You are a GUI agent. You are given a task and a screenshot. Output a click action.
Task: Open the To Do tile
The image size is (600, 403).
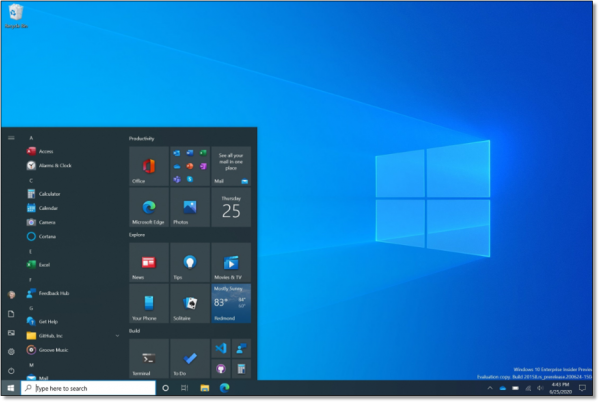tap(190, 358)
